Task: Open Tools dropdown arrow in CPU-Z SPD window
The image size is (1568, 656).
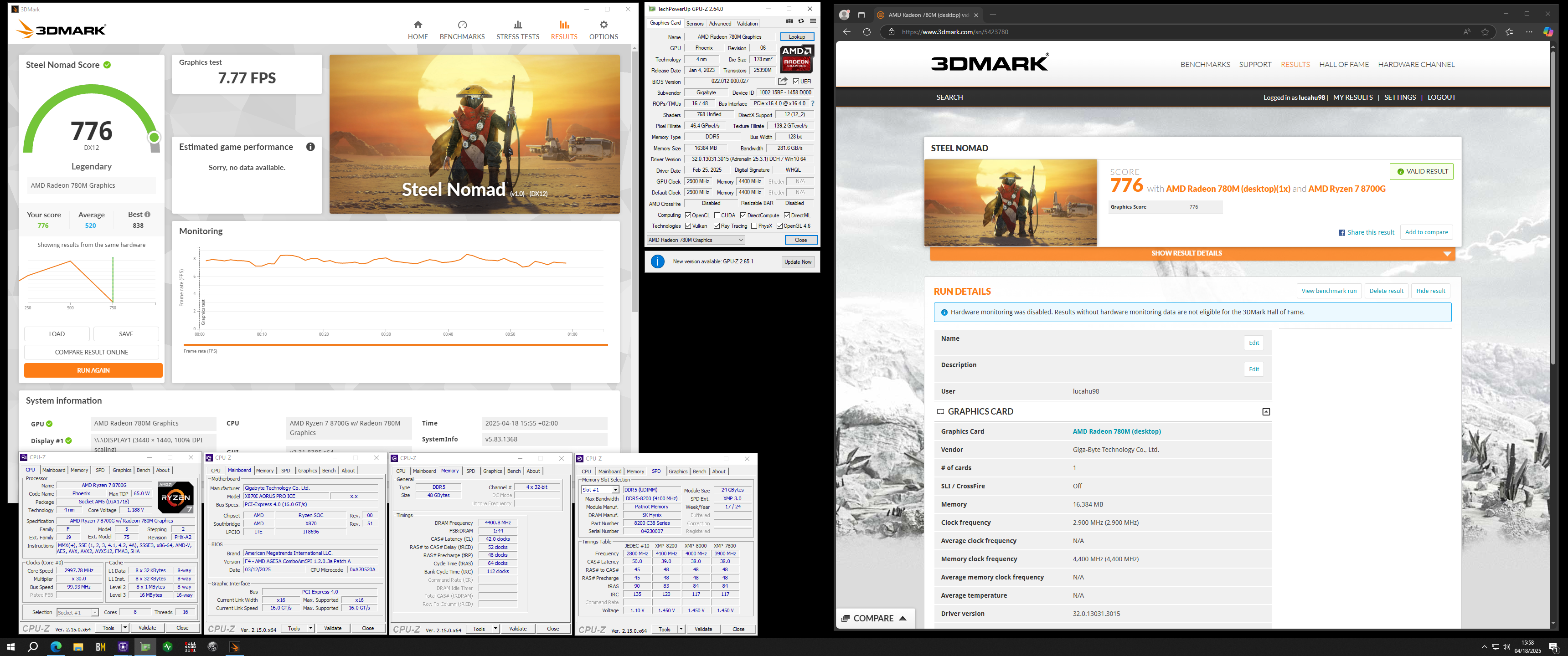Action: click(x=681, y=629)
